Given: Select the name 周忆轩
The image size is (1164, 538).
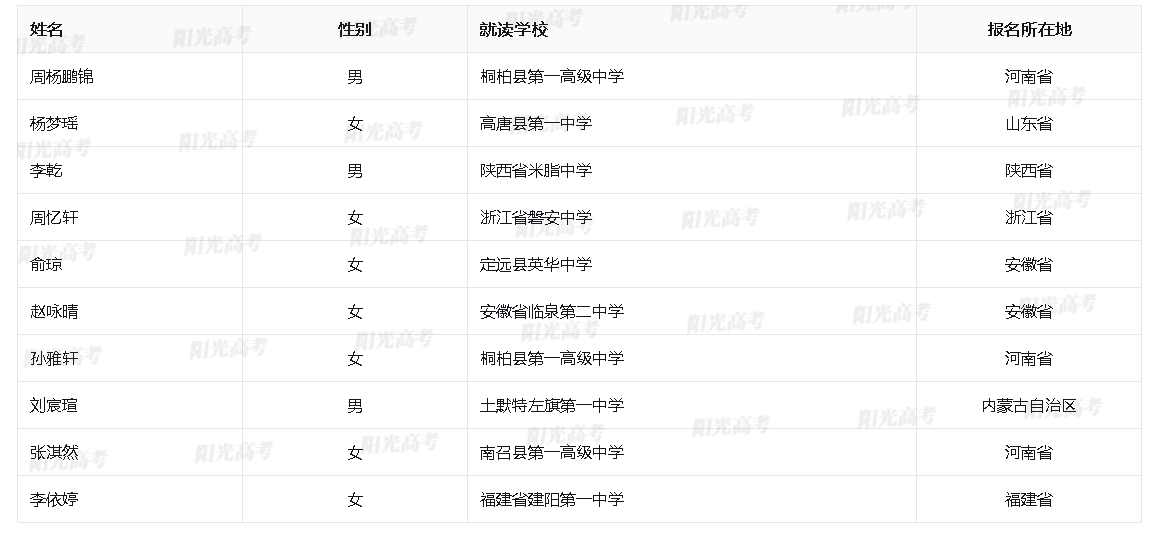Looking at the screenshot, I should click(x=53, y=217).
